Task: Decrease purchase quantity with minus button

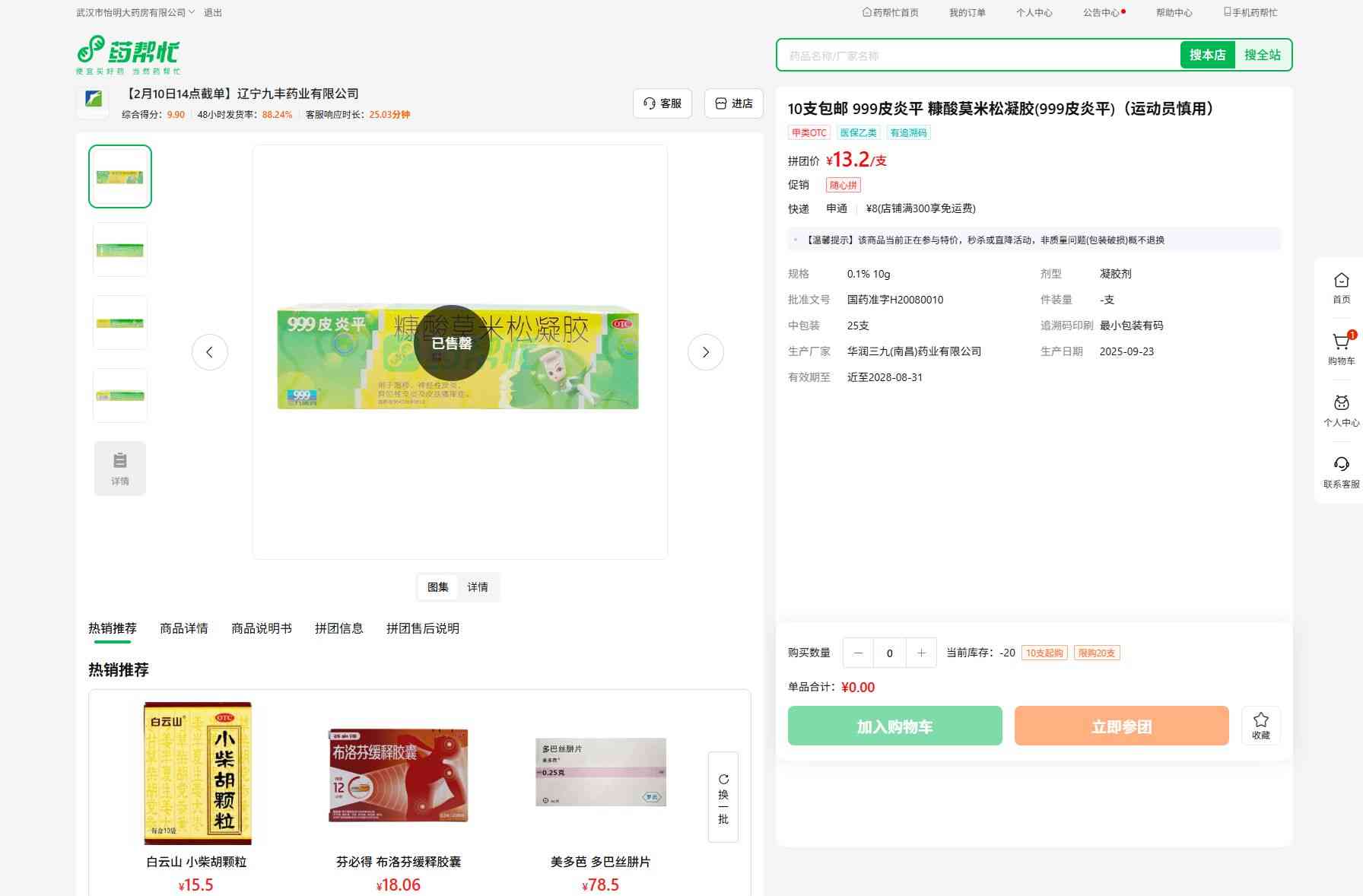Action: pyautogui.click(x=858, y=653)
